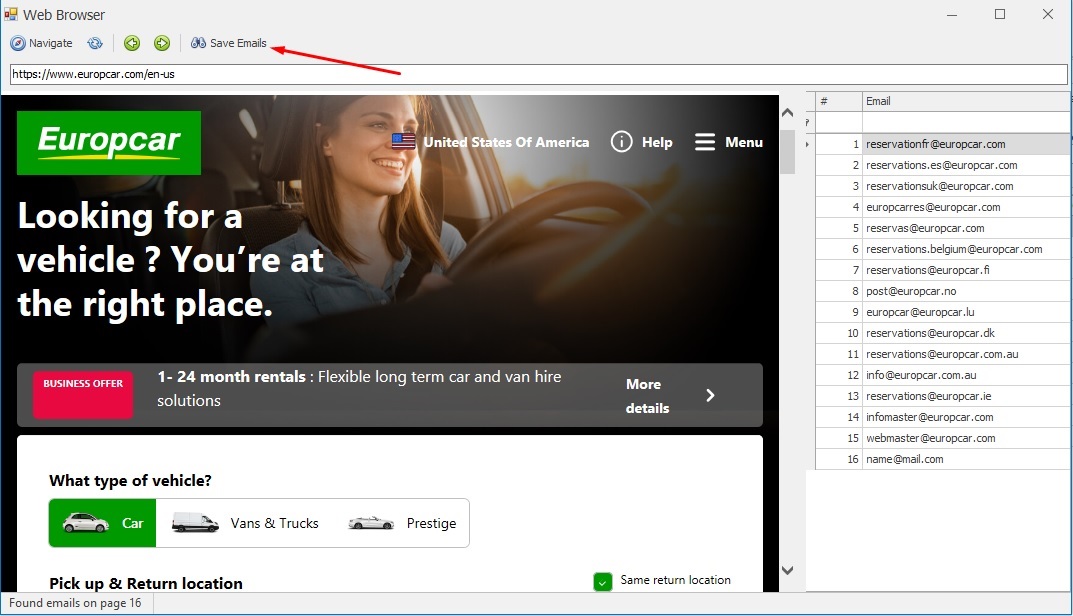Go forward with the green forward arrow

point(161,43)
